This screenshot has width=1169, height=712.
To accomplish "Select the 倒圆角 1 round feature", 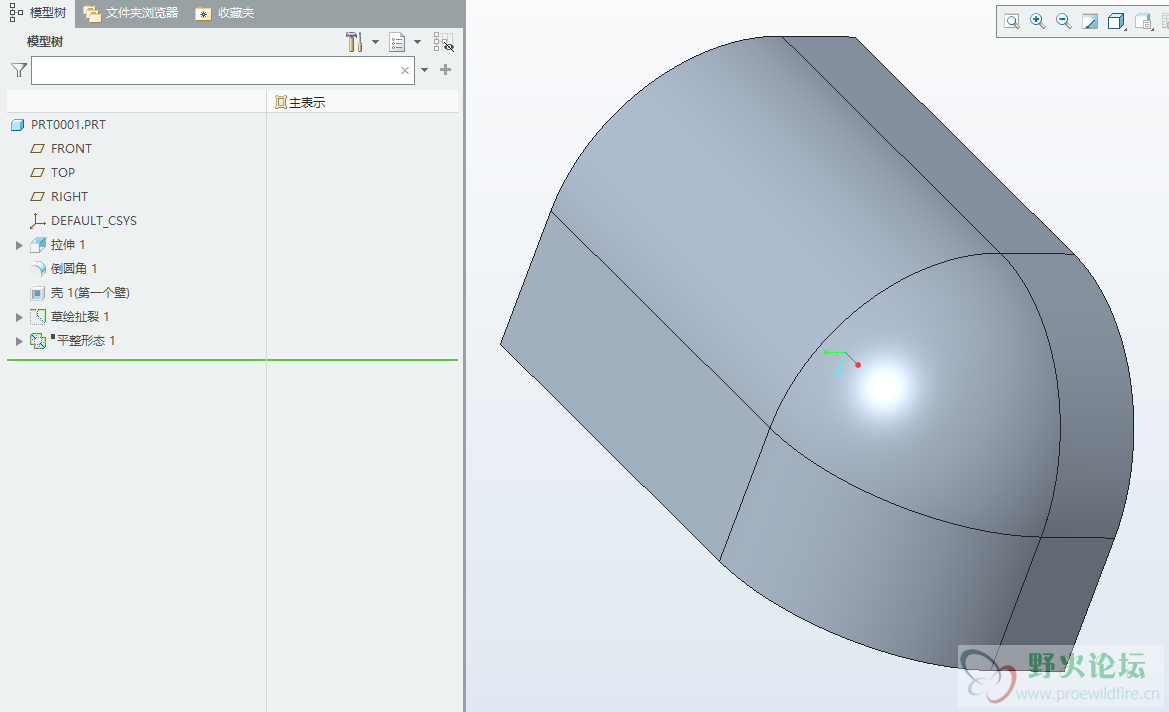I will click(74, 268).
